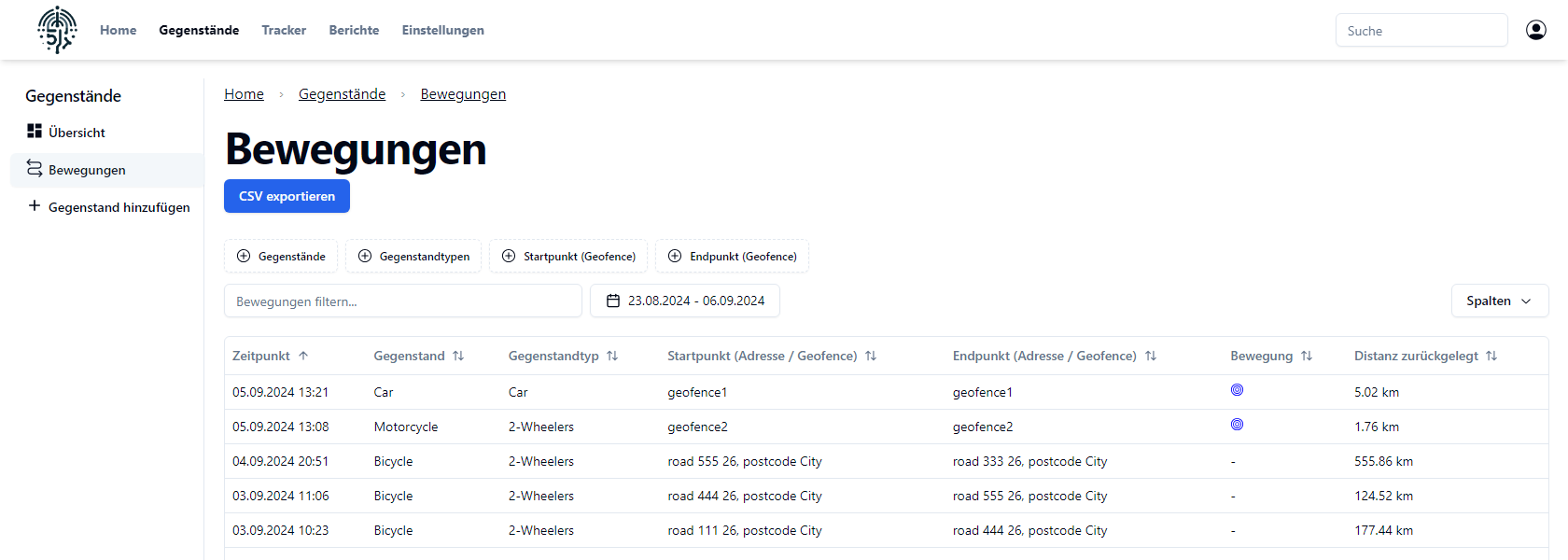This screenshot has height=560, width=1568.
Task: Open Einstellungen in the navigation bar
Action: (x=442, y=30)
